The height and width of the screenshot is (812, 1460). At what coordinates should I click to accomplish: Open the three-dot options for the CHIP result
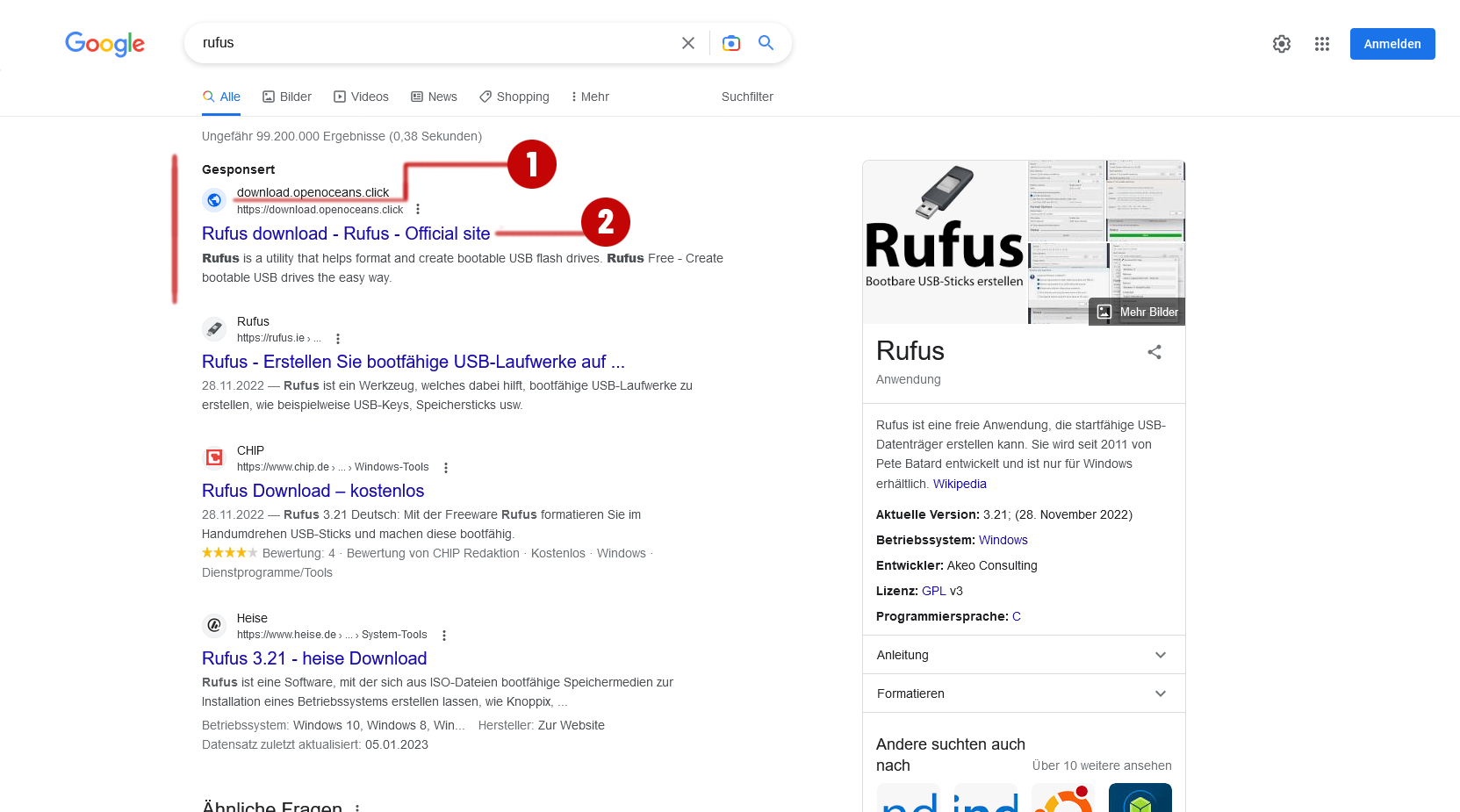tap(447, 468)
